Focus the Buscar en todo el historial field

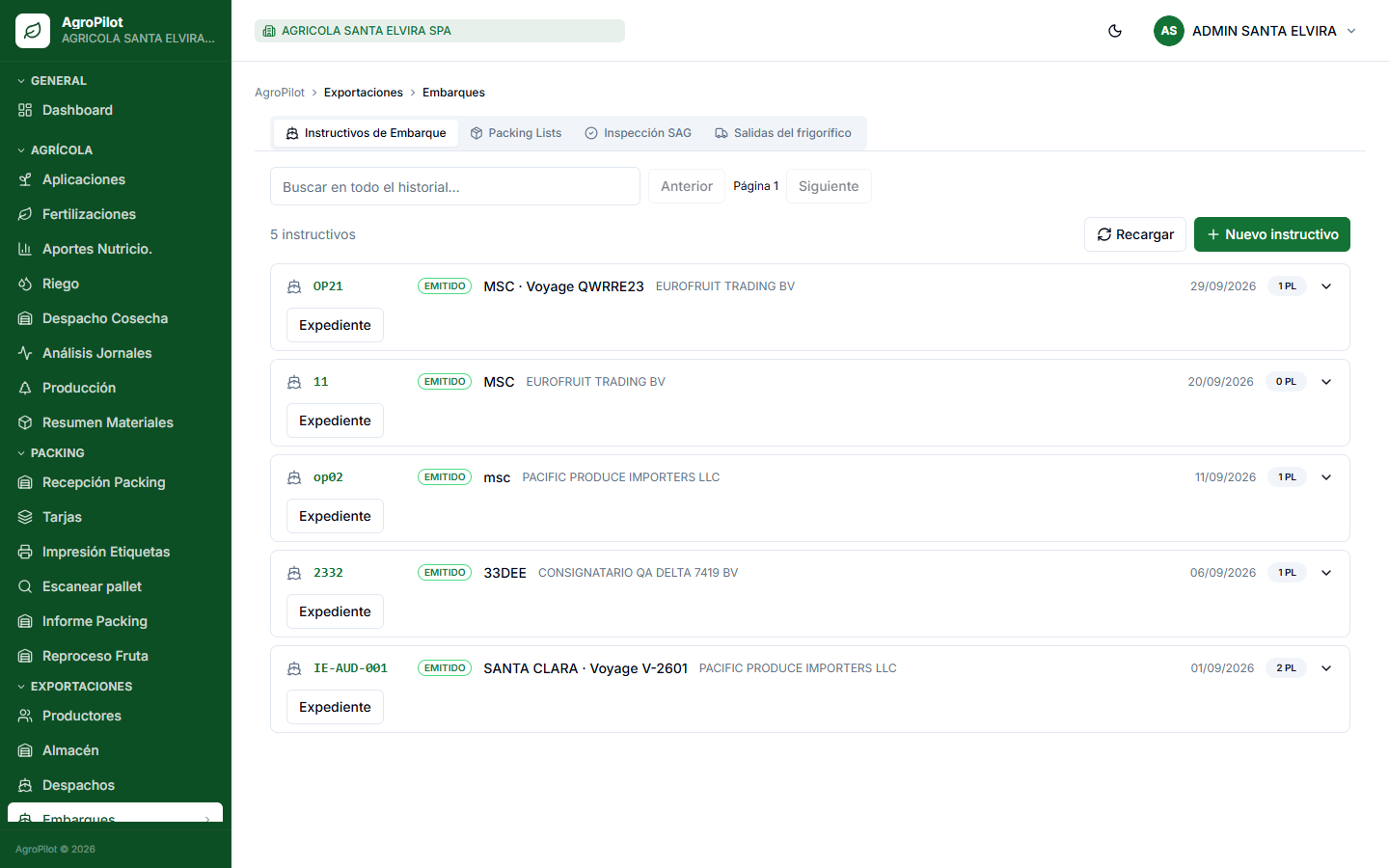[x=455, y=186]
